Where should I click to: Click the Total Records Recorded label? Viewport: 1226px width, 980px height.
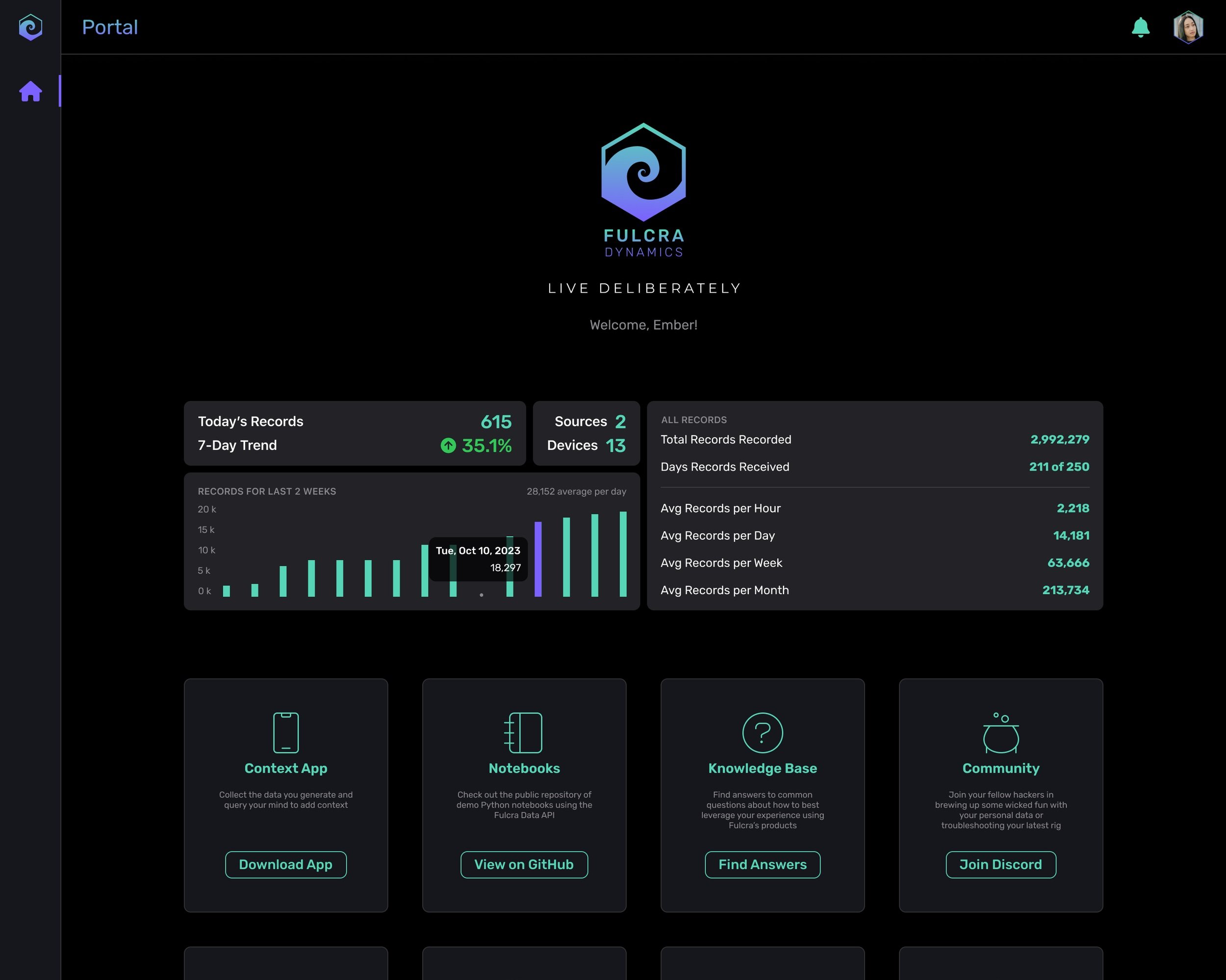[x=726, y=439]
